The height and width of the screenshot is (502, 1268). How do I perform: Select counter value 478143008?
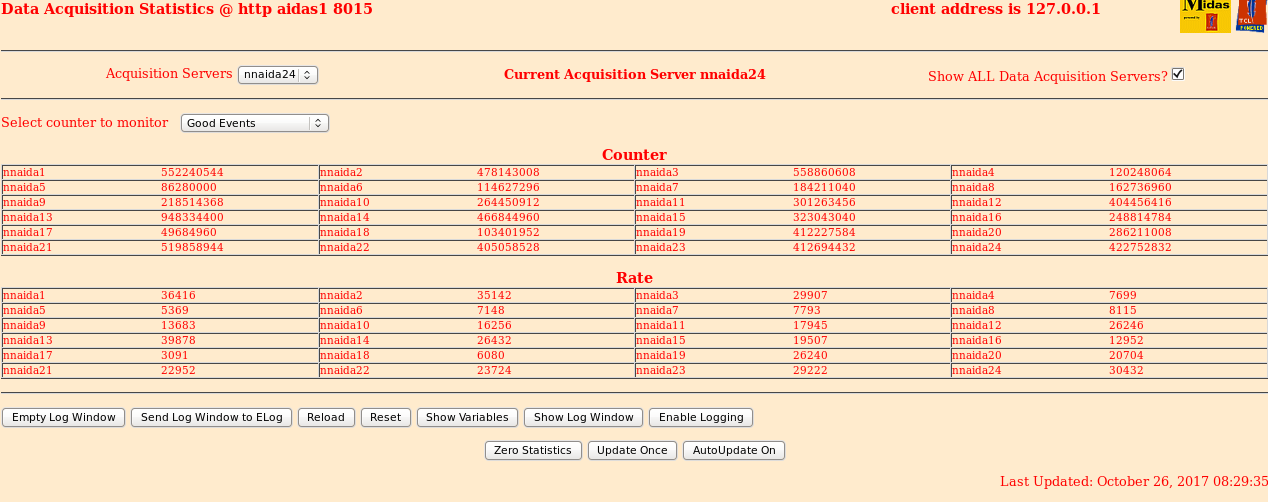pyautogui.click(x=508, y=172)
